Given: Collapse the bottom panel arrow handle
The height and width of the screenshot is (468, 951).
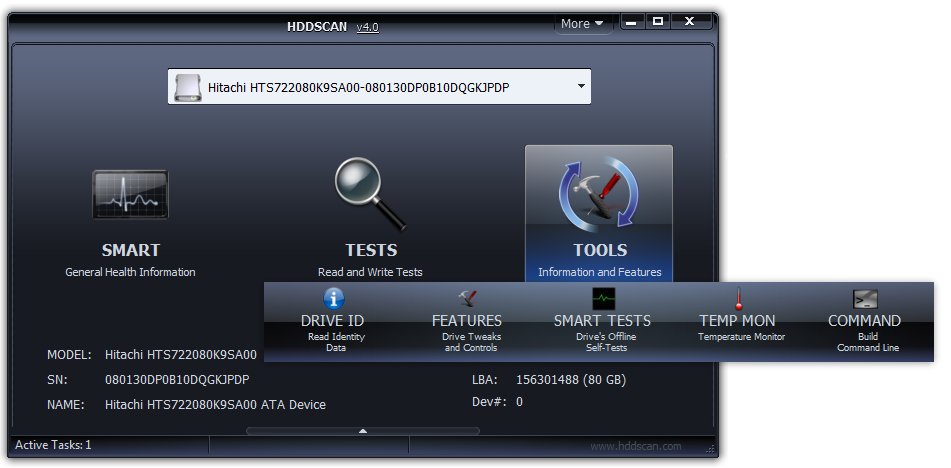Looking at the screenshot, I should click(x=363, y=431).
